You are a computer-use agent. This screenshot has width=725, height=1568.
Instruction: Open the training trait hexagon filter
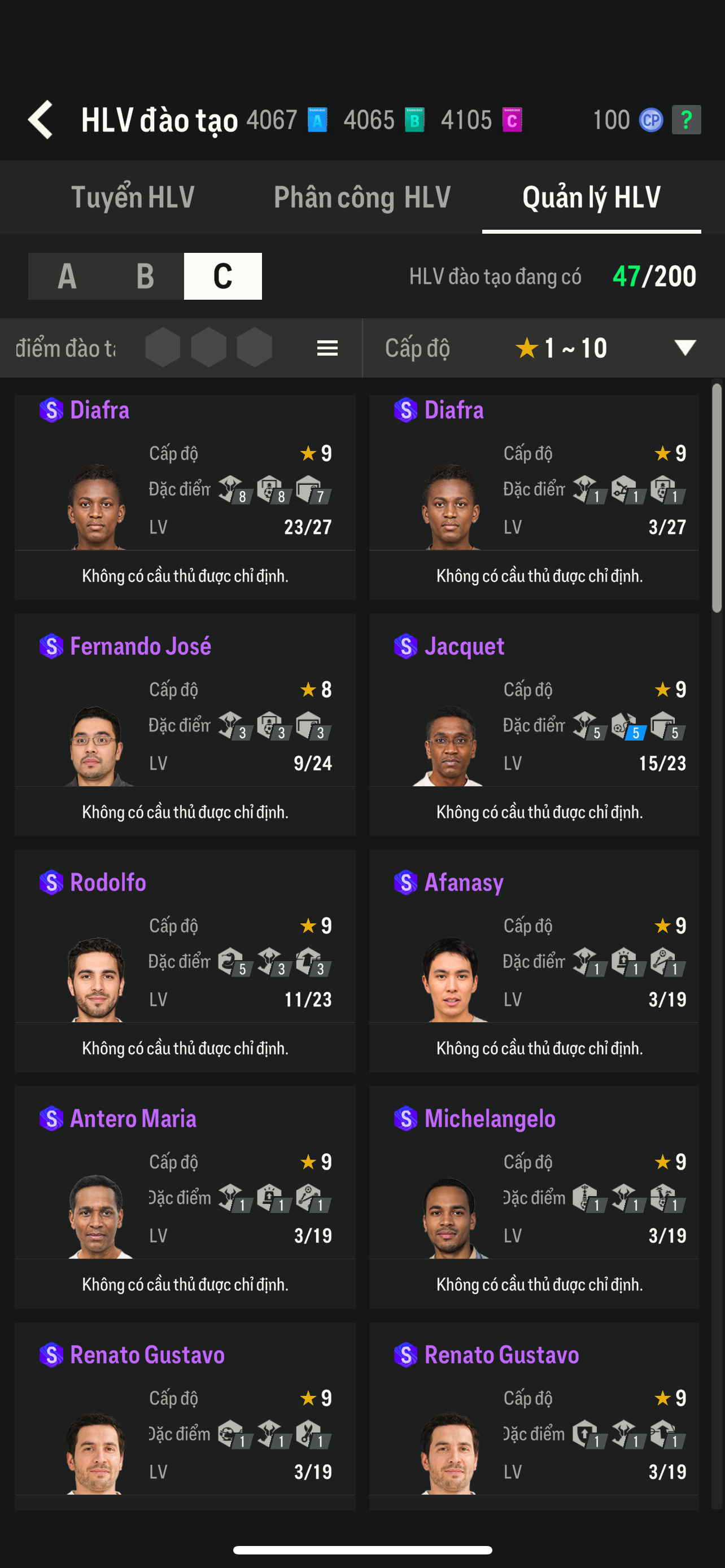(x=208, y=348)
